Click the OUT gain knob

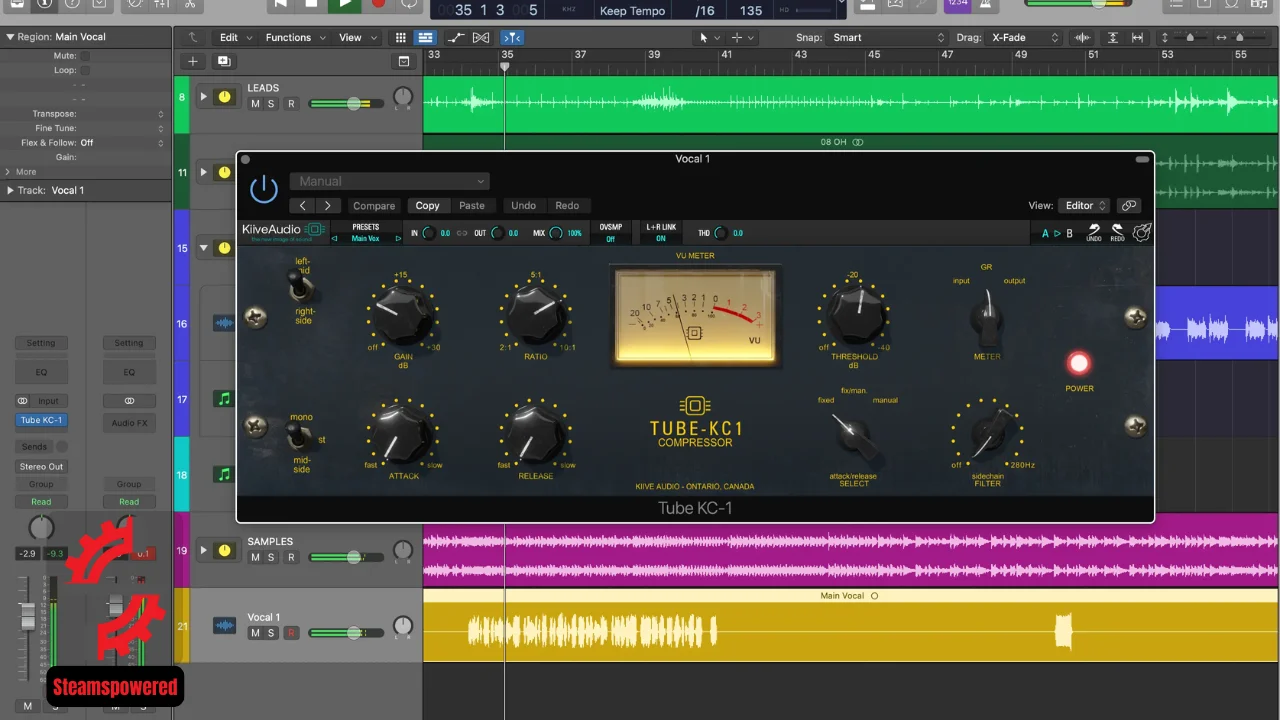[497, 233]
